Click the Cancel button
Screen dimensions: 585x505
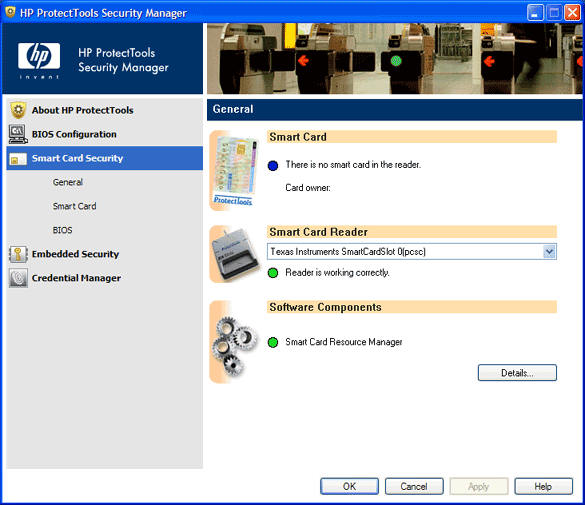click(414, 486)
